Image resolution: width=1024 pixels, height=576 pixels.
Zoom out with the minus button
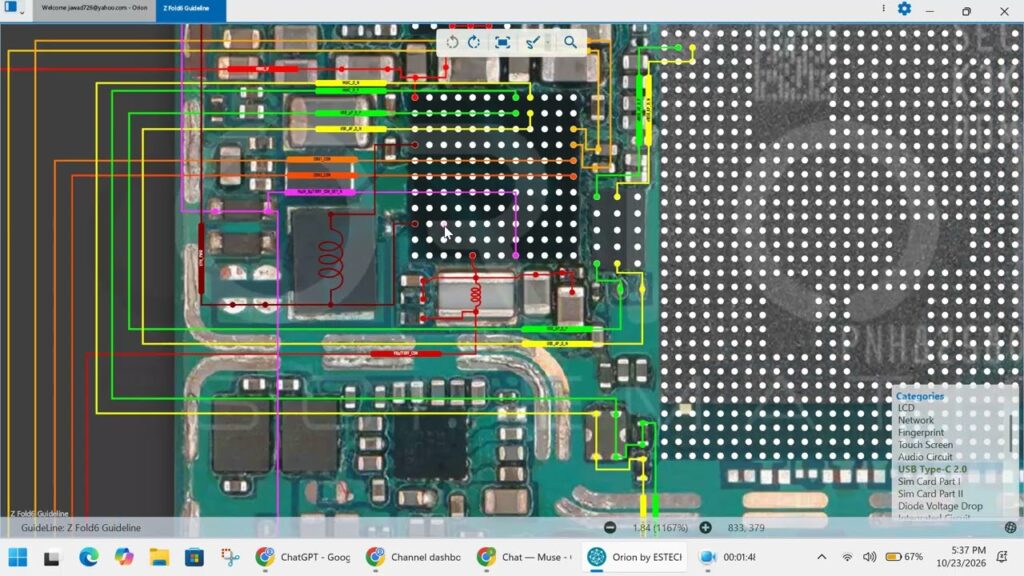coord(610,528)
